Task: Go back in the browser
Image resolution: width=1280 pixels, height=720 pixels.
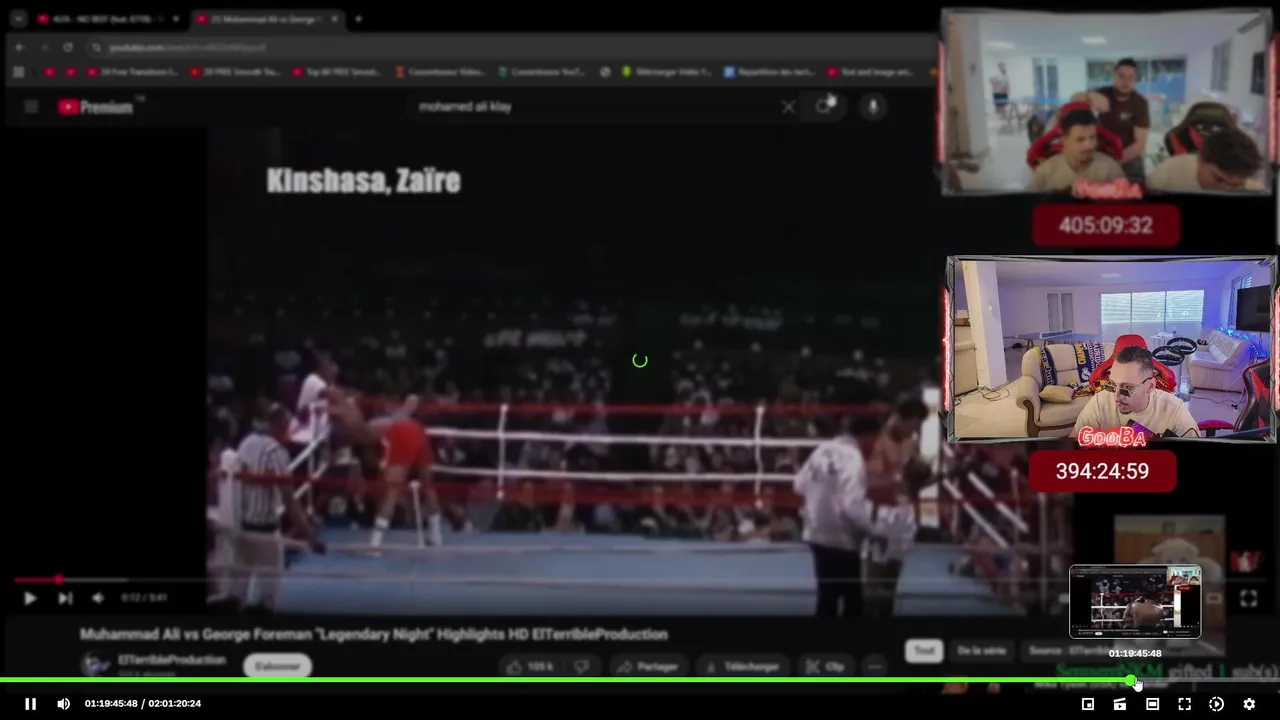Action: [x=19, y=47]
